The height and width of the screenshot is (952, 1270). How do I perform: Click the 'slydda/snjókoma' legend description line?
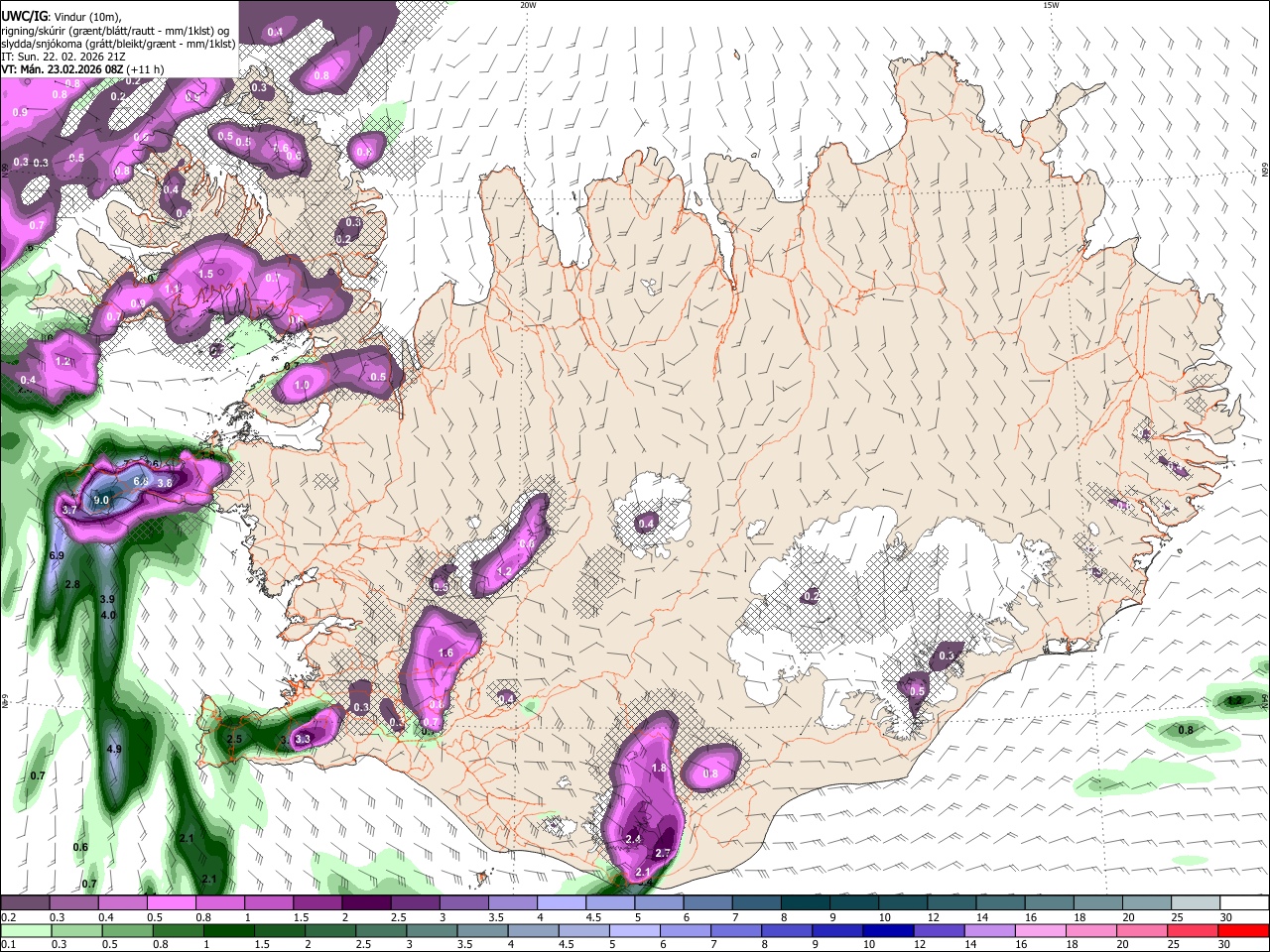pyautogui.click(x=119, y=44)
